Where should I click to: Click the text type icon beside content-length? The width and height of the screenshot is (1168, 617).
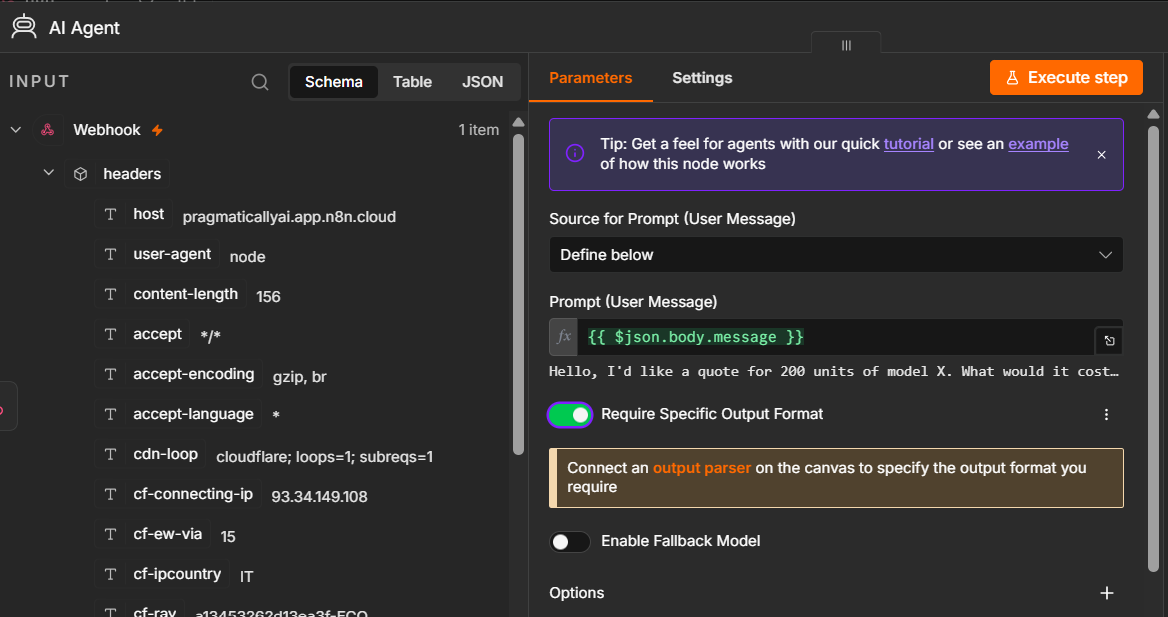tap(110, 294)
